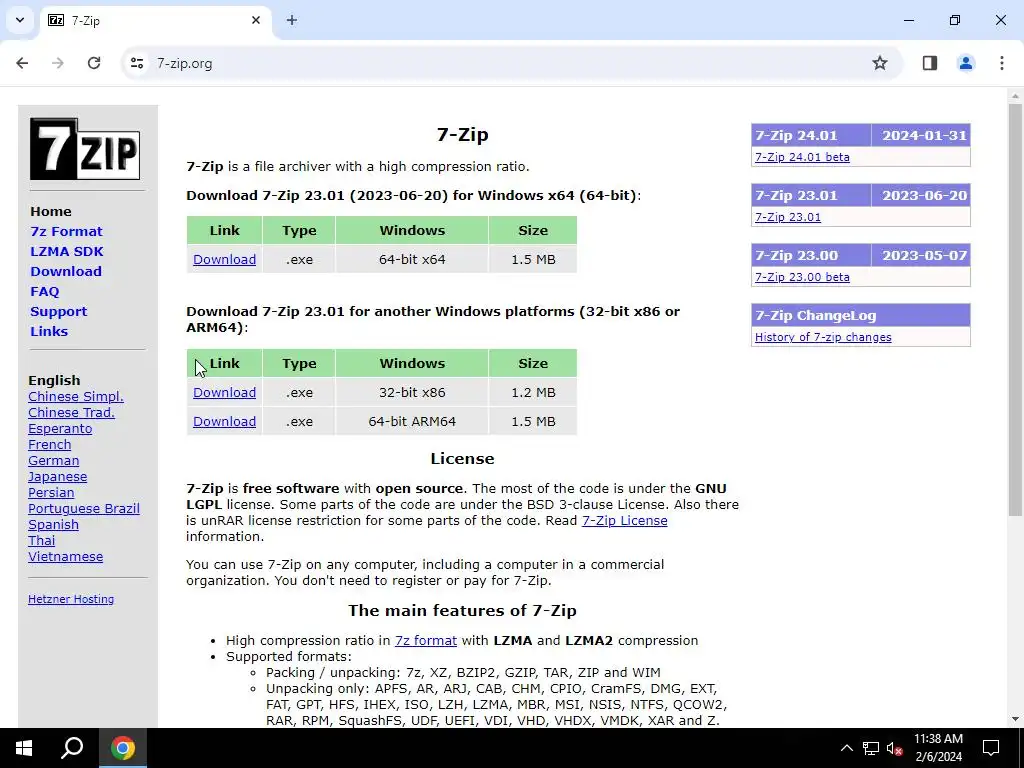1024x768 pixels.
Task: Open the Windows Start menu
Action: (x=24, y=748)
